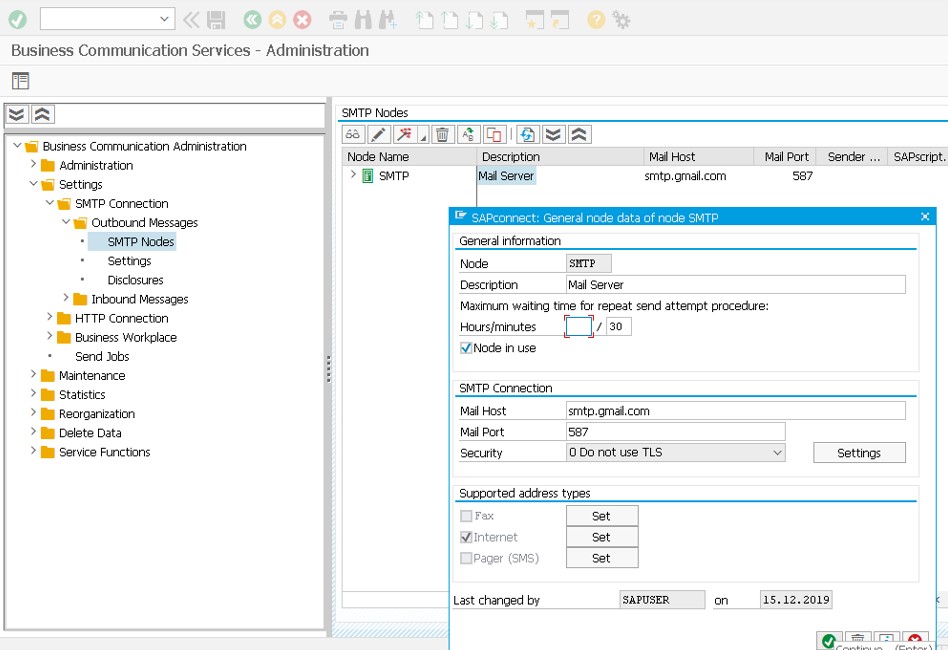948x650 pixels.
Task: Open the transaction command field dropdown
Action: [164, 19]
